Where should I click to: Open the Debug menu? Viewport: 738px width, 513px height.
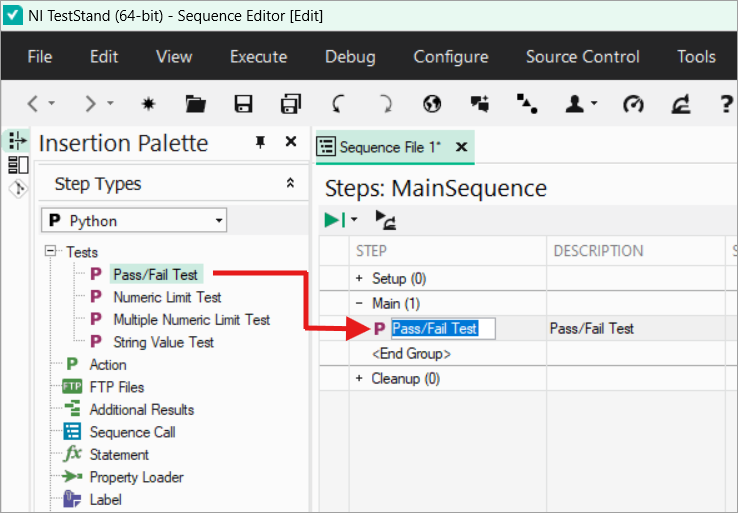(x=350, y=57)
